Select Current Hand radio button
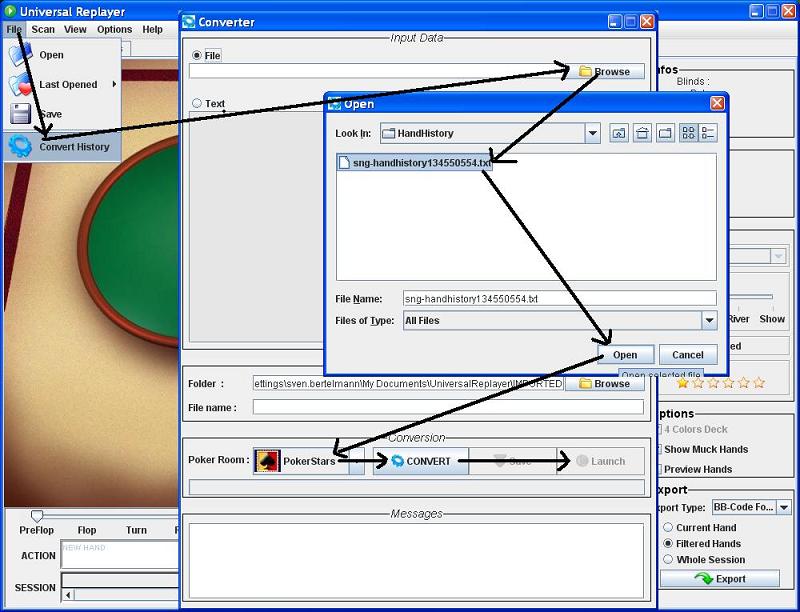Screen dimensions: 800x612 click(x=668, y=527)
